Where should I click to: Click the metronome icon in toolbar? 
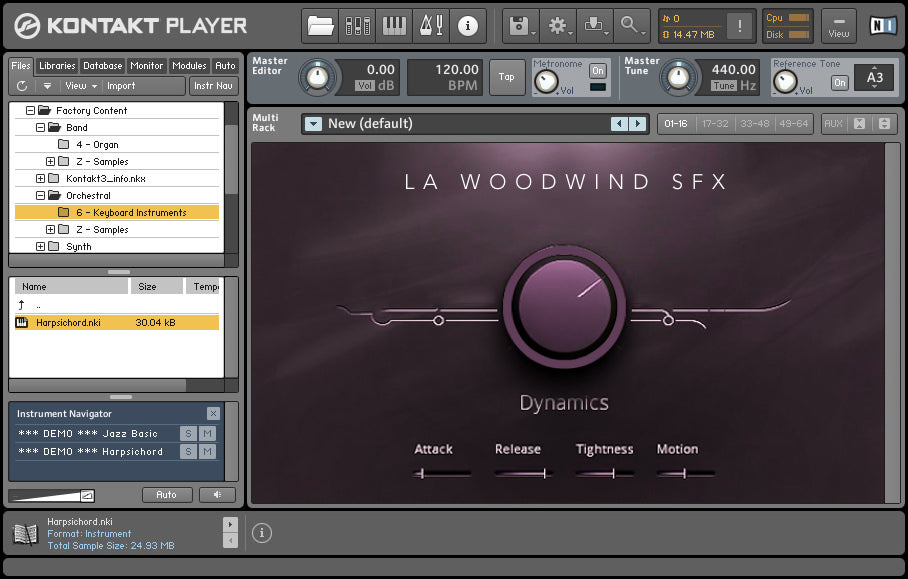(x=430, y=26)
